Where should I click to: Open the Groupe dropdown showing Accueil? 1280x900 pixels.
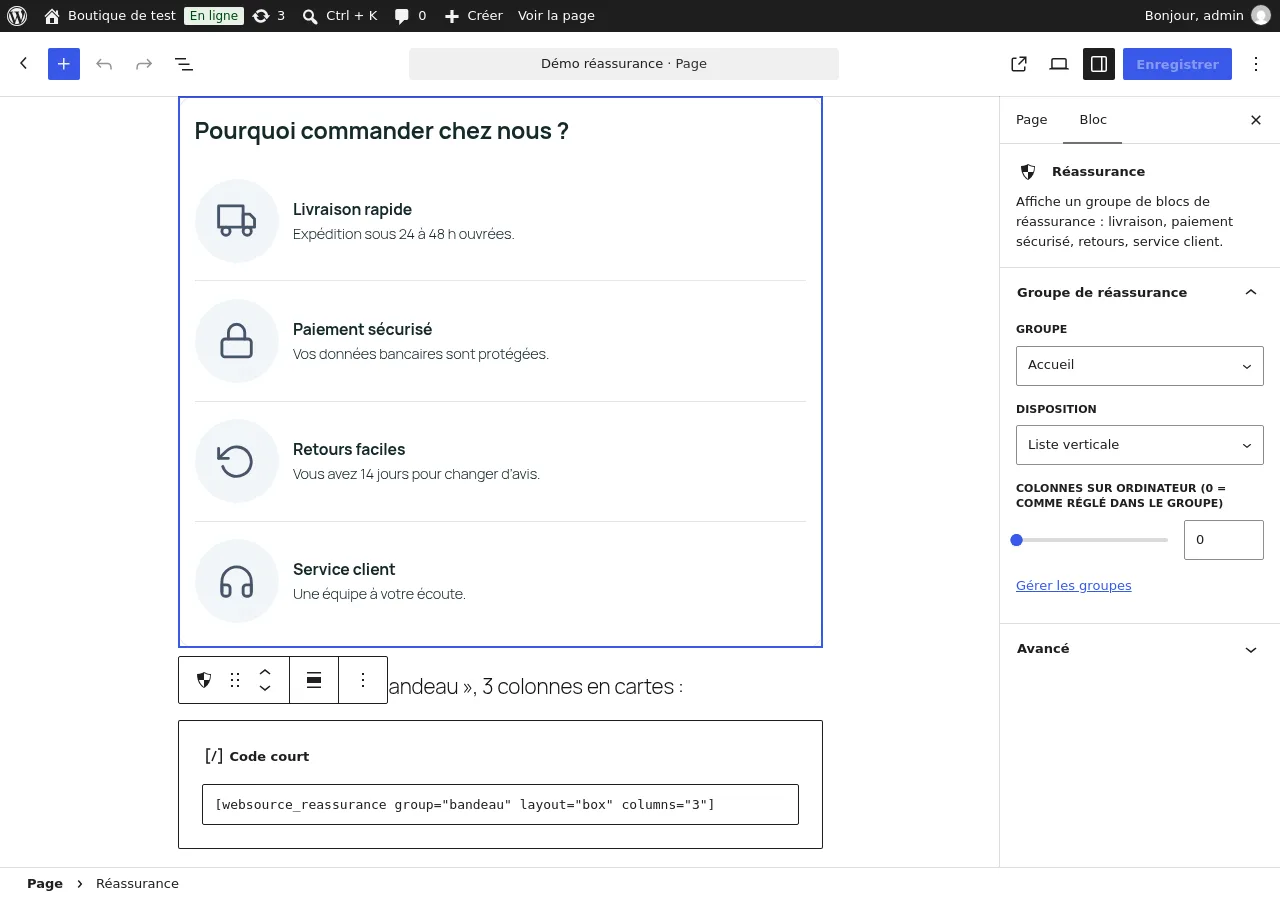[1140, 366]
